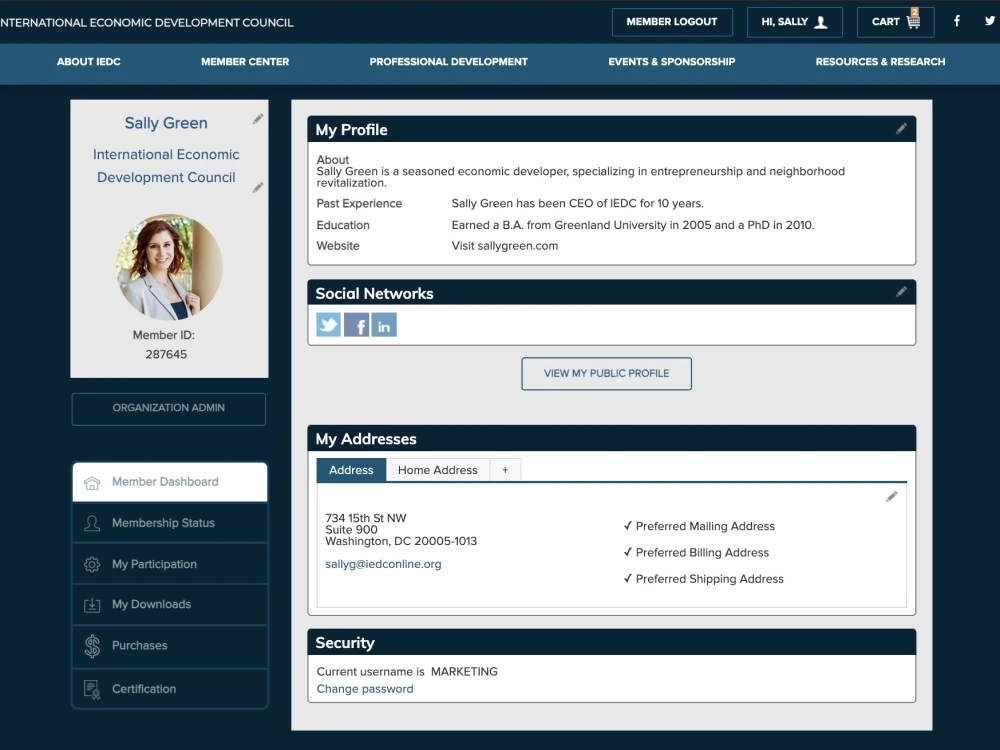This screenshot has height=750, width=1000.
Task: Open Purchases sidebar item
Action: [x=170, y=646]
